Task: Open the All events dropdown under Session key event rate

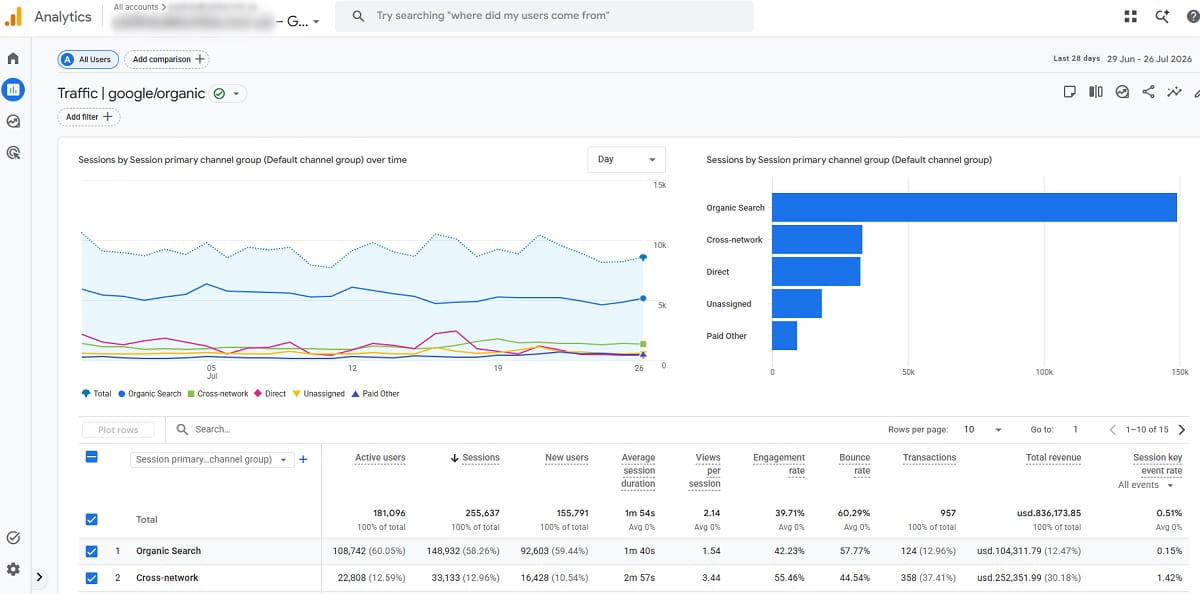Action: [x=1145, y=485]
